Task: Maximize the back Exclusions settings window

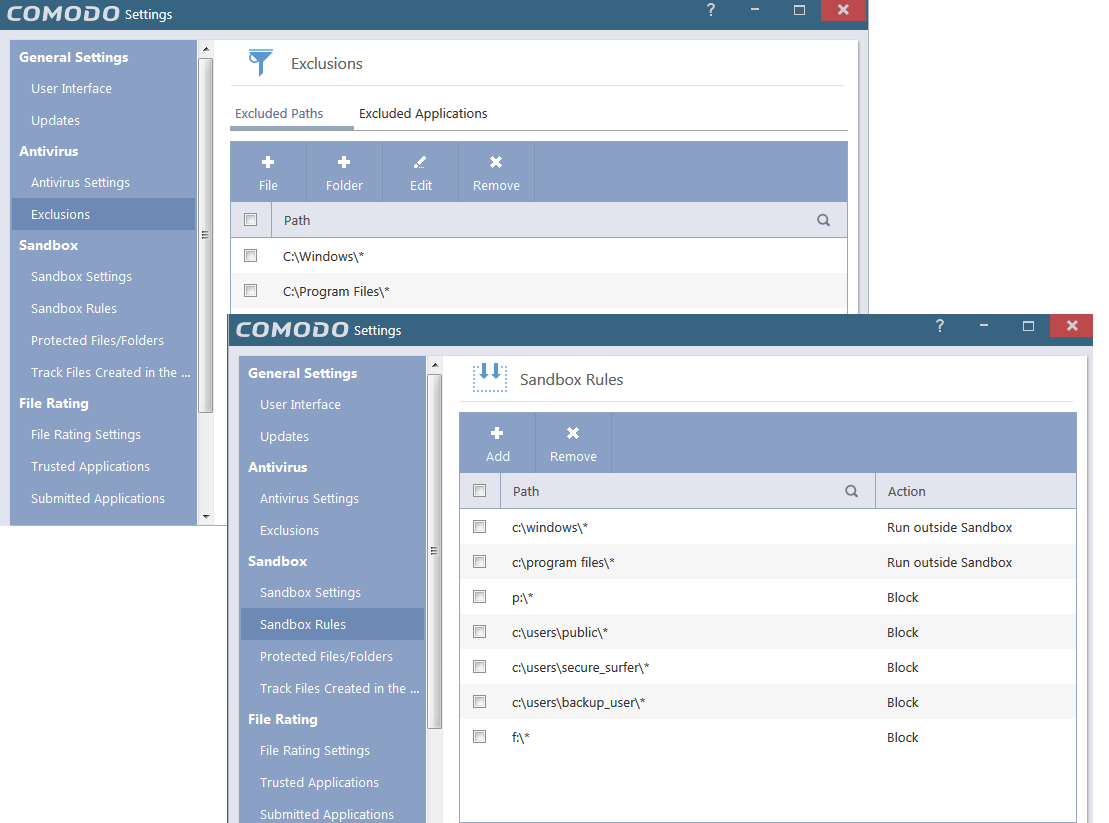Action: [799, 10]
